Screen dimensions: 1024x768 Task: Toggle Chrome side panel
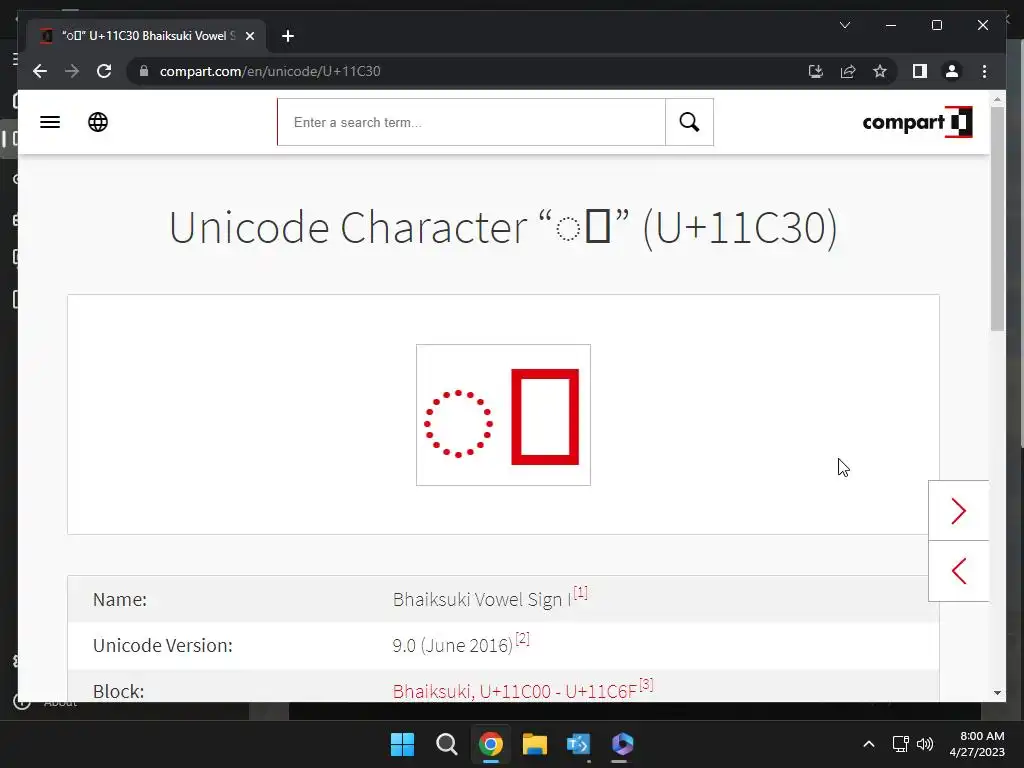click(920, 71)
